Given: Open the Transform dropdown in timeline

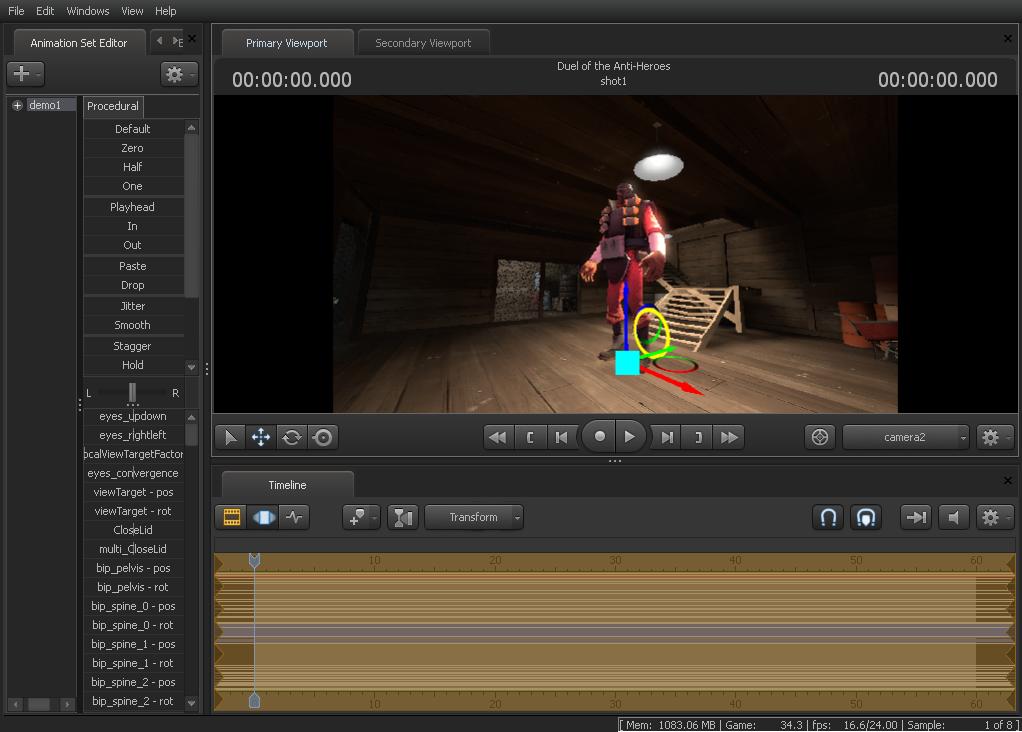Looking at the screenshot, I should 474,517.
